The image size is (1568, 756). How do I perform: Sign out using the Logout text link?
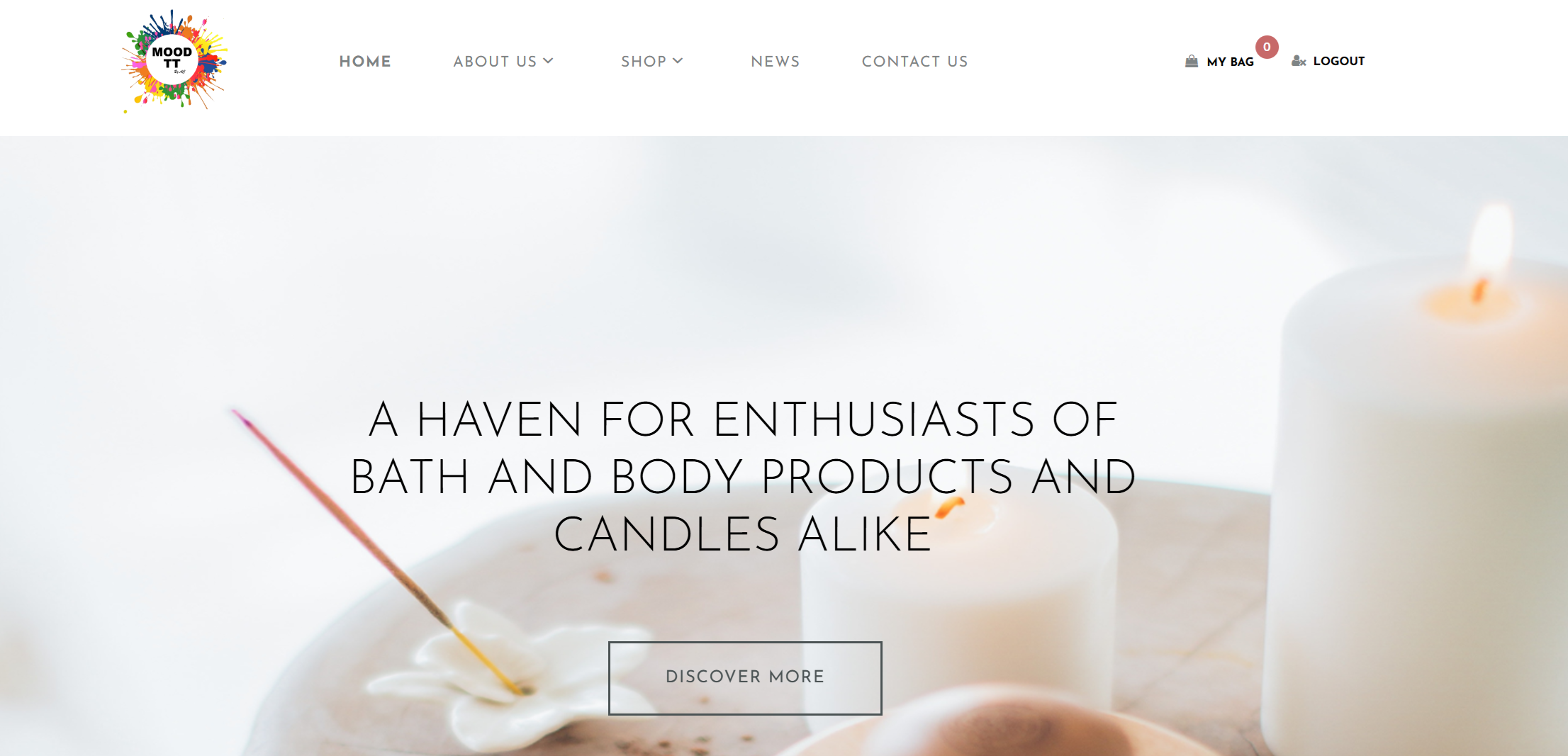pyautogui.click(x=1339, y=61)
